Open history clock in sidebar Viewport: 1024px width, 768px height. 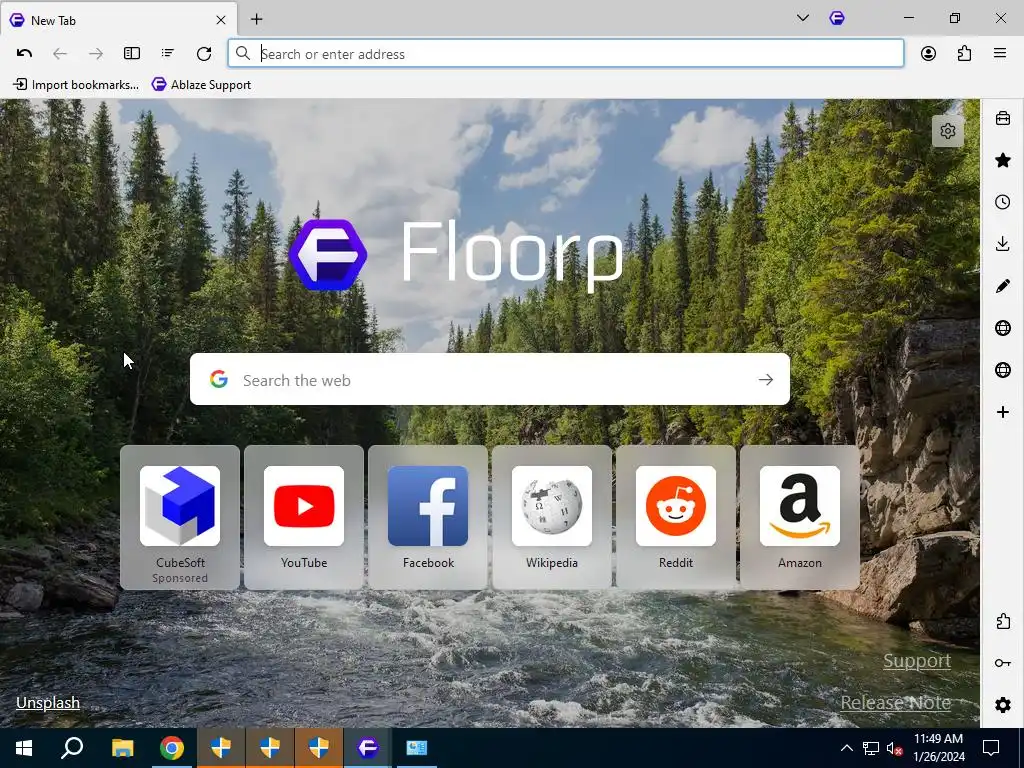click(1002, 202)
